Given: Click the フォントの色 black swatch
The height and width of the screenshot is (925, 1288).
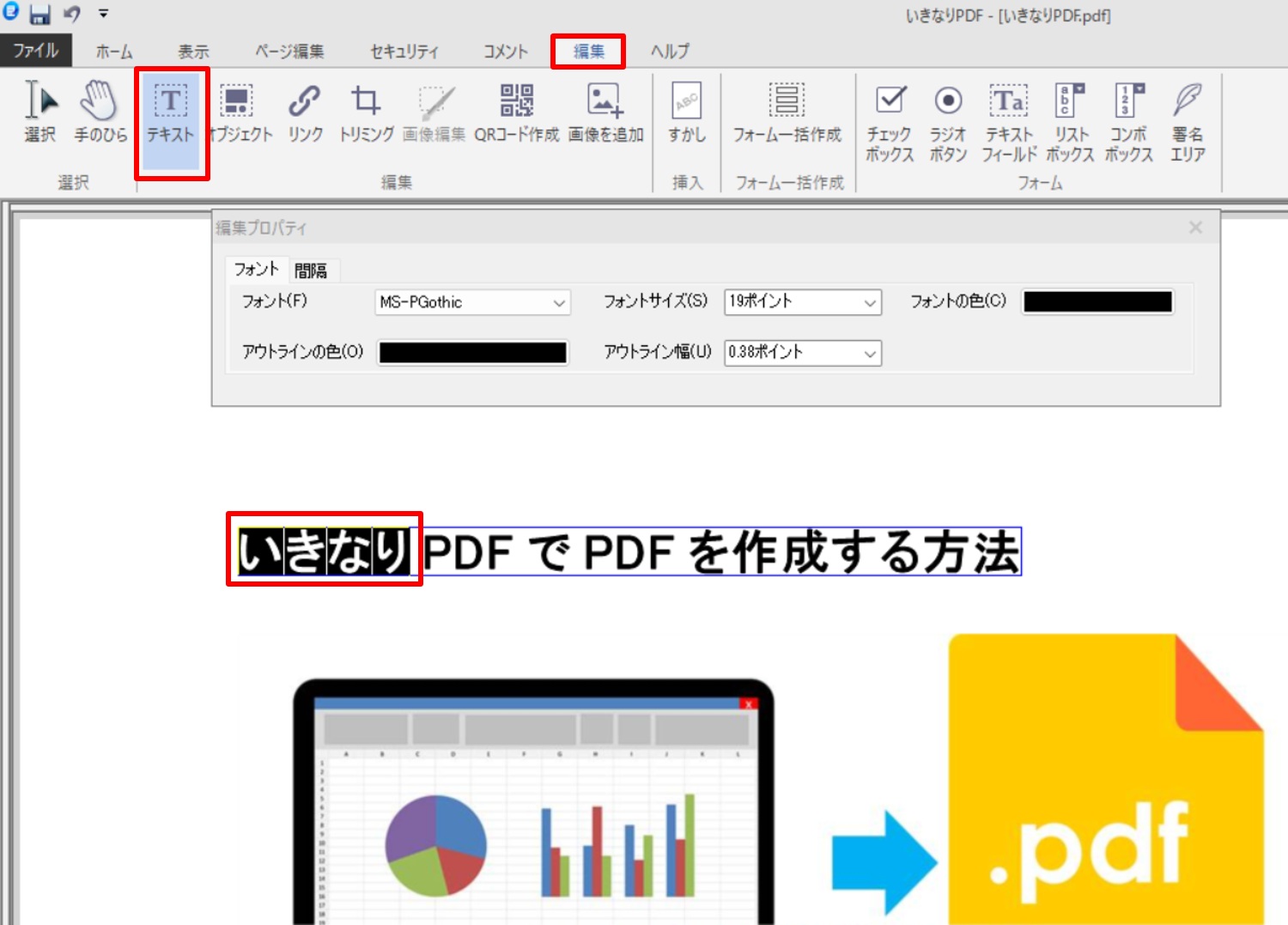Looking at the screenshot, I should (x=1097, y=301).
